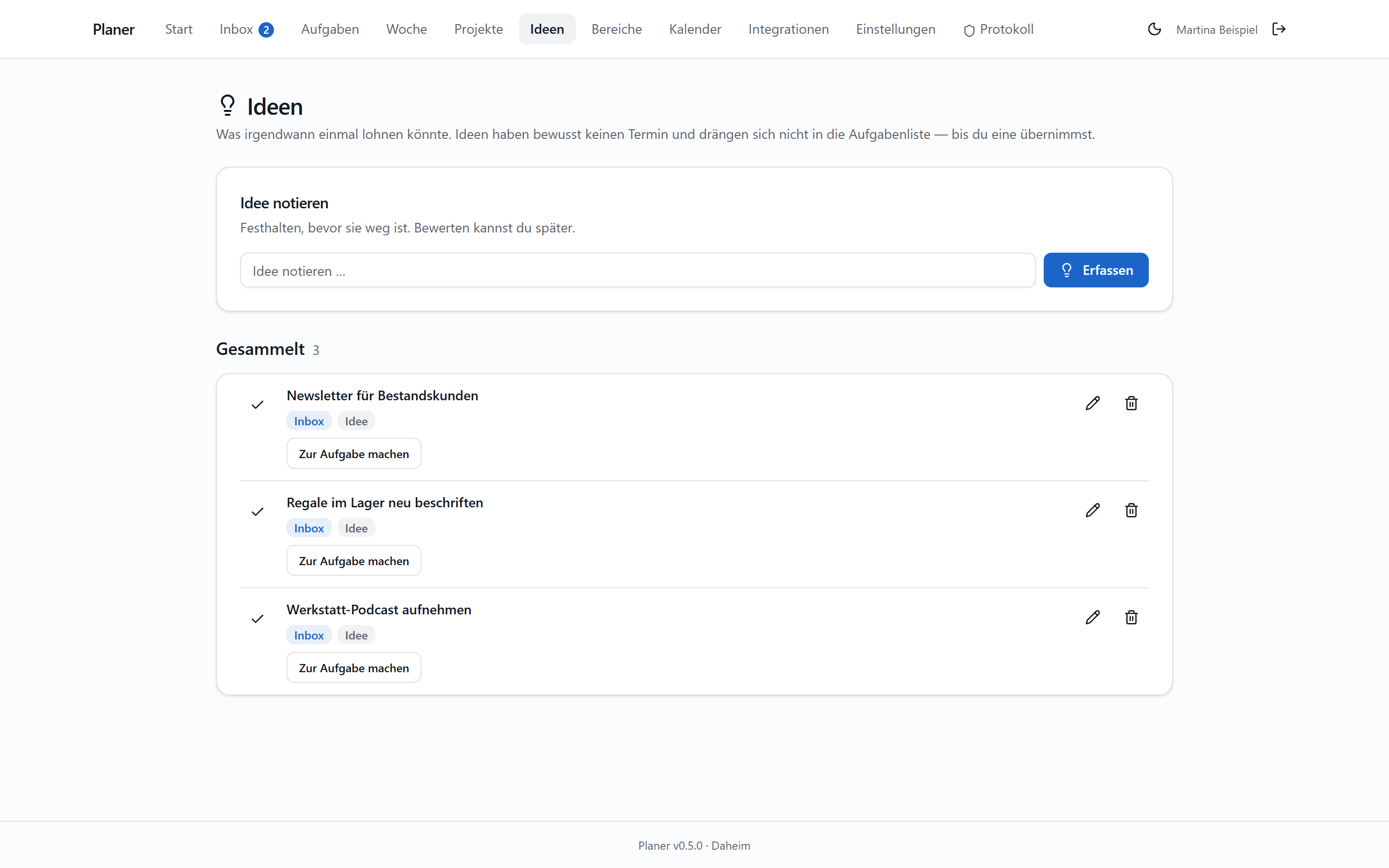Log out using the exit icon

point(1279,29)
